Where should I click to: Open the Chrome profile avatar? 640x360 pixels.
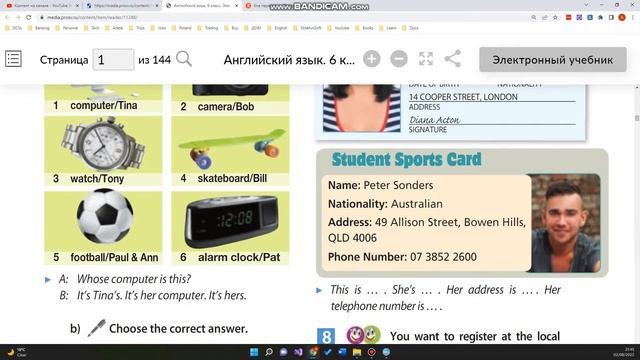[x=622, y=18]
